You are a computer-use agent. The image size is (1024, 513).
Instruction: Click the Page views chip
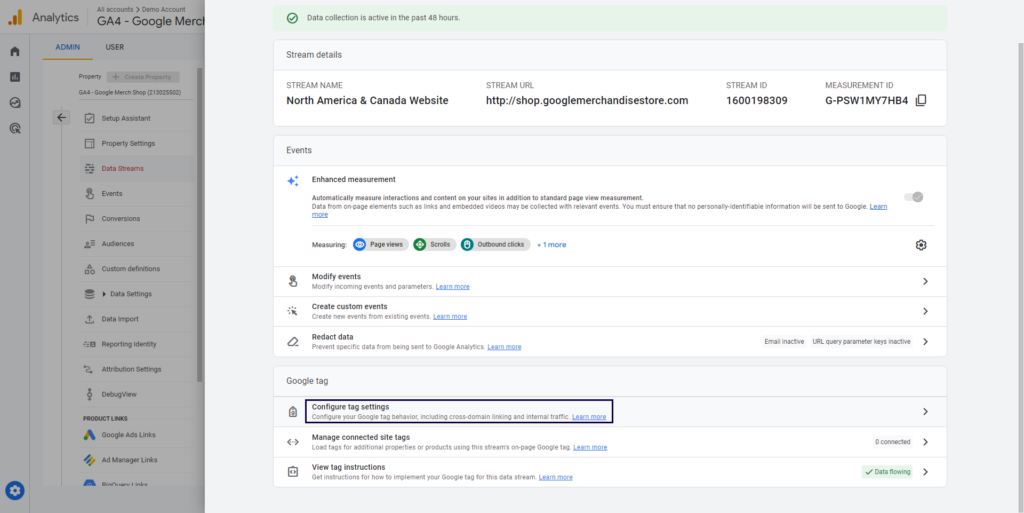[381, 245]
